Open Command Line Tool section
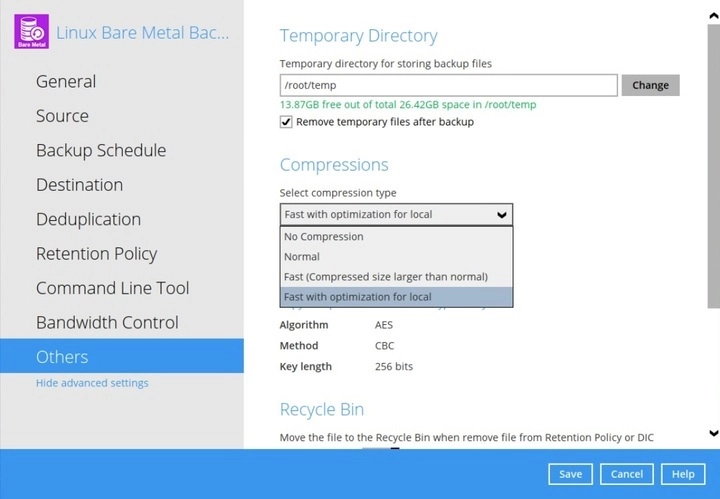 point(112,289)
